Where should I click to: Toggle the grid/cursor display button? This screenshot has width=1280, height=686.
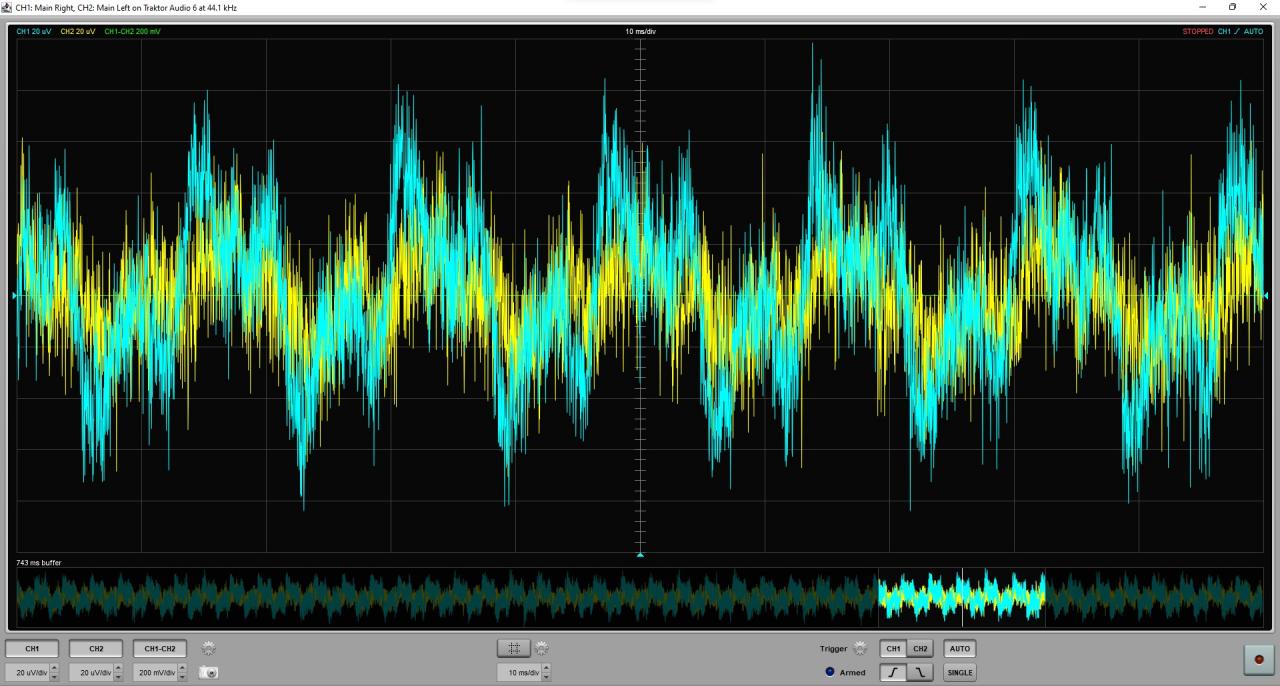coord(514,648)
